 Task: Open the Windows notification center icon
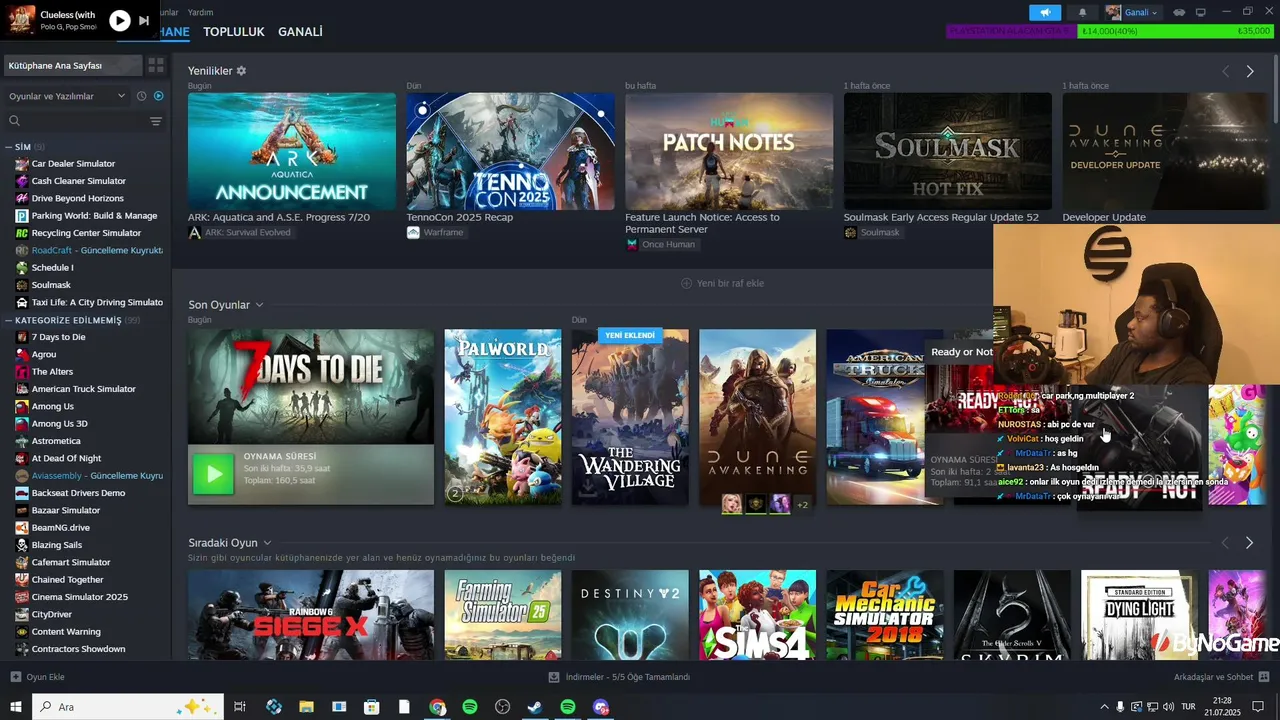click(x=1258, y=707)
